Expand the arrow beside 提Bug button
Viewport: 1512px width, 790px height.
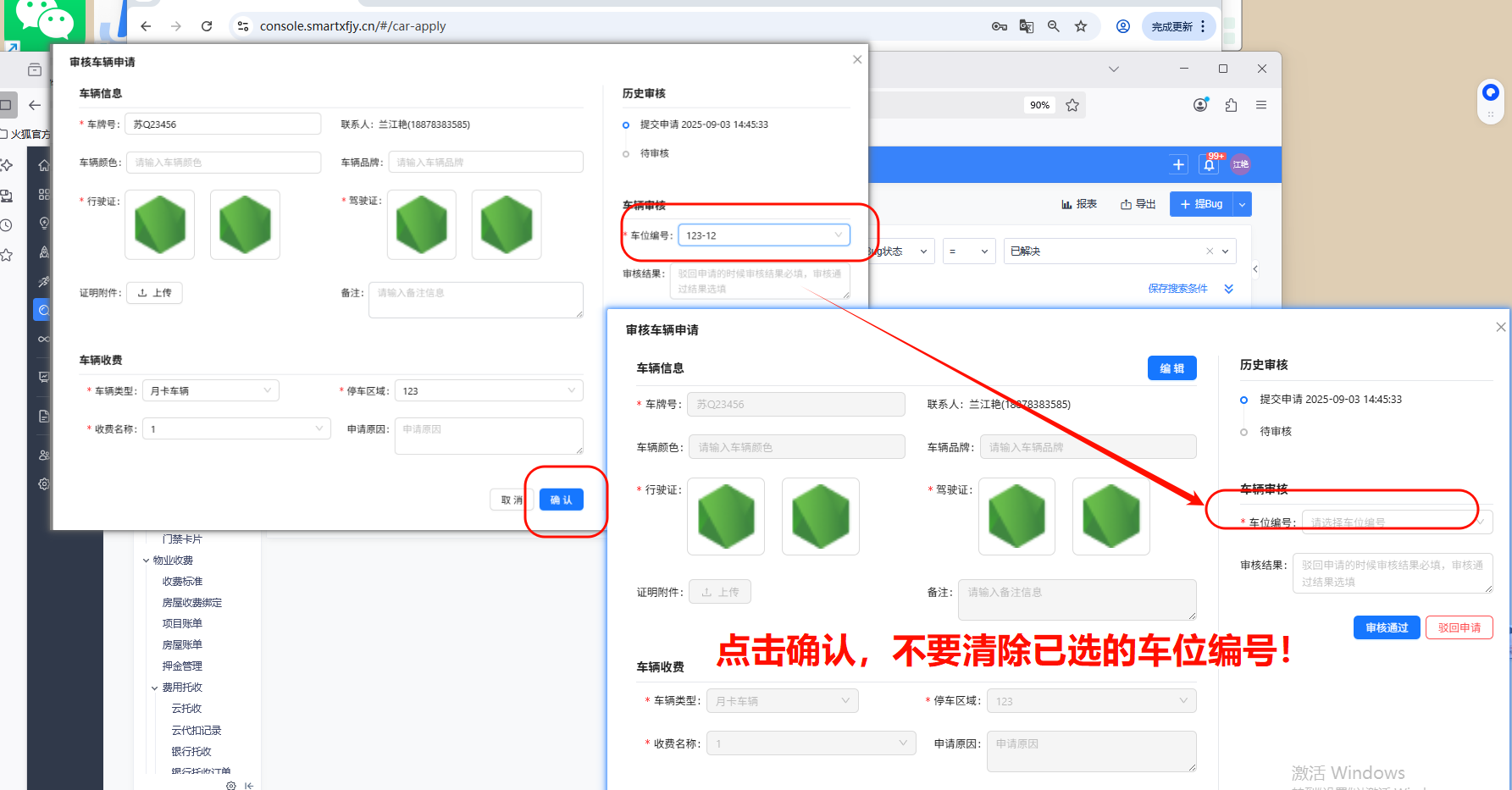1243,204
